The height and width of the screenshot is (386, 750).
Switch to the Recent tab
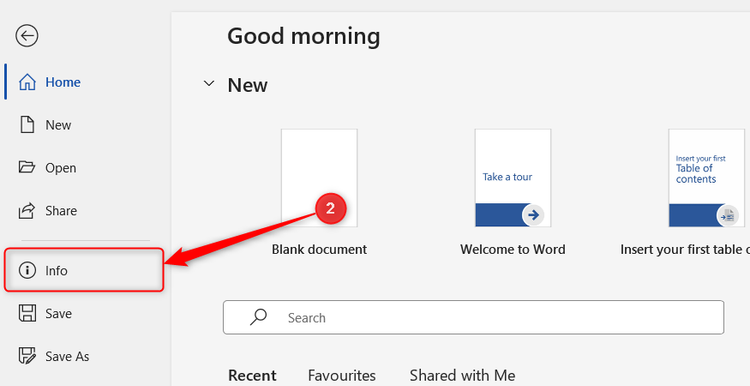tap(252, 375)
